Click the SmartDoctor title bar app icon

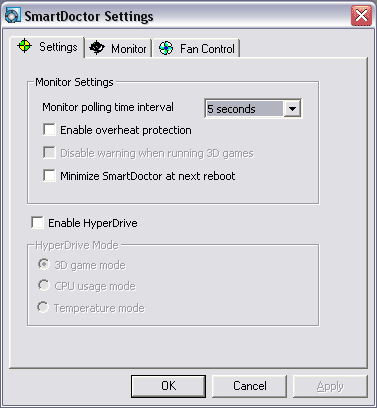13,16
